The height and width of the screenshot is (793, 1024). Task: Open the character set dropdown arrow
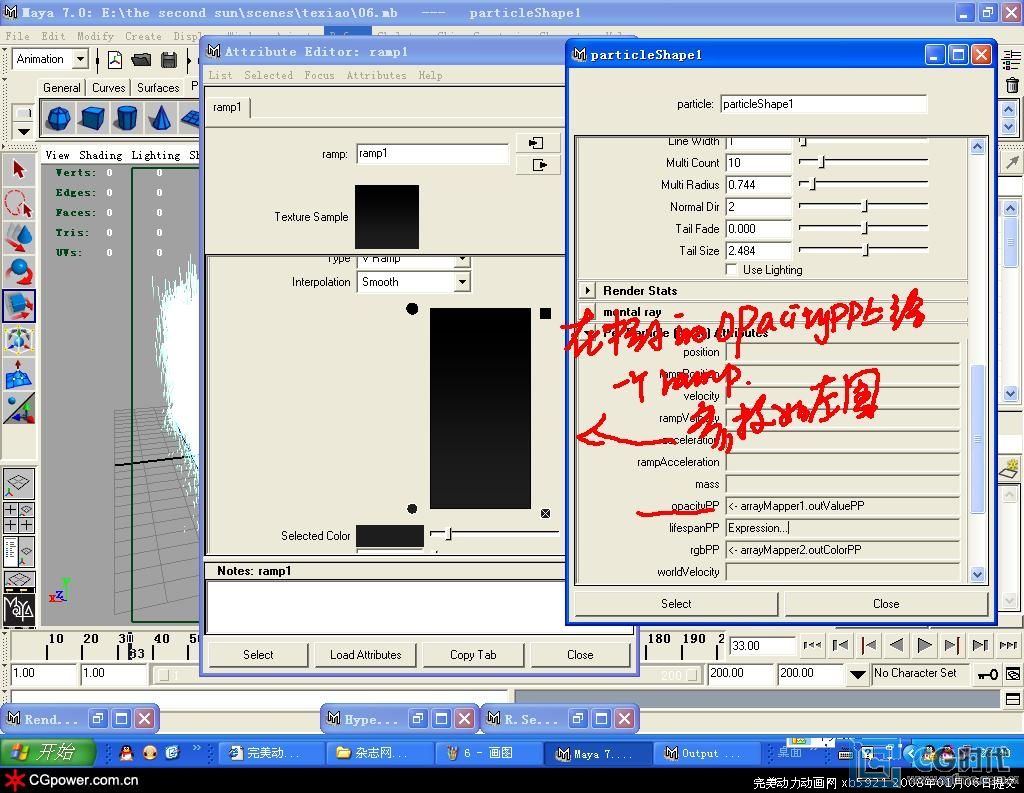tap(857, 674)
